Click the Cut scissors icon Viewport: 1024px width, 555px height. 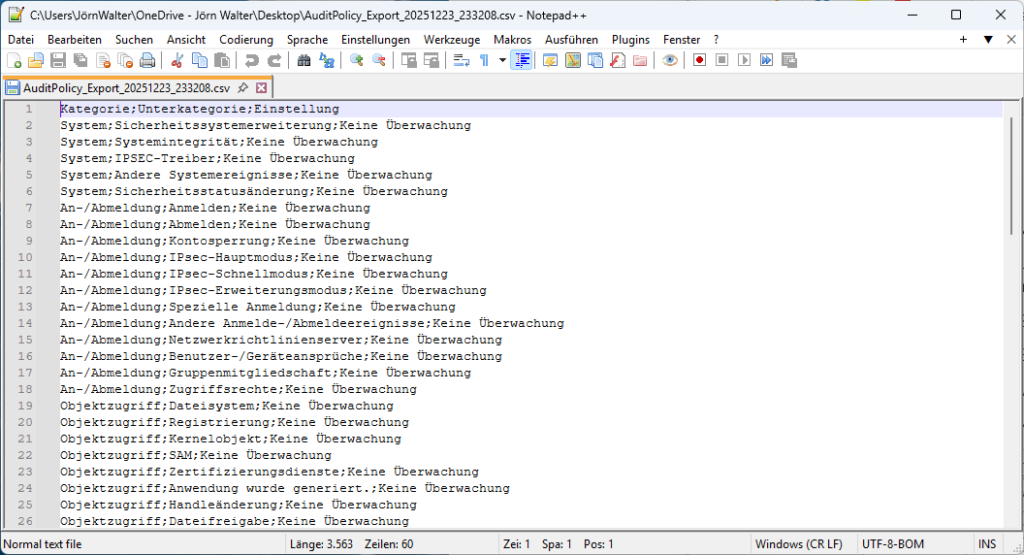click(178, 61)
